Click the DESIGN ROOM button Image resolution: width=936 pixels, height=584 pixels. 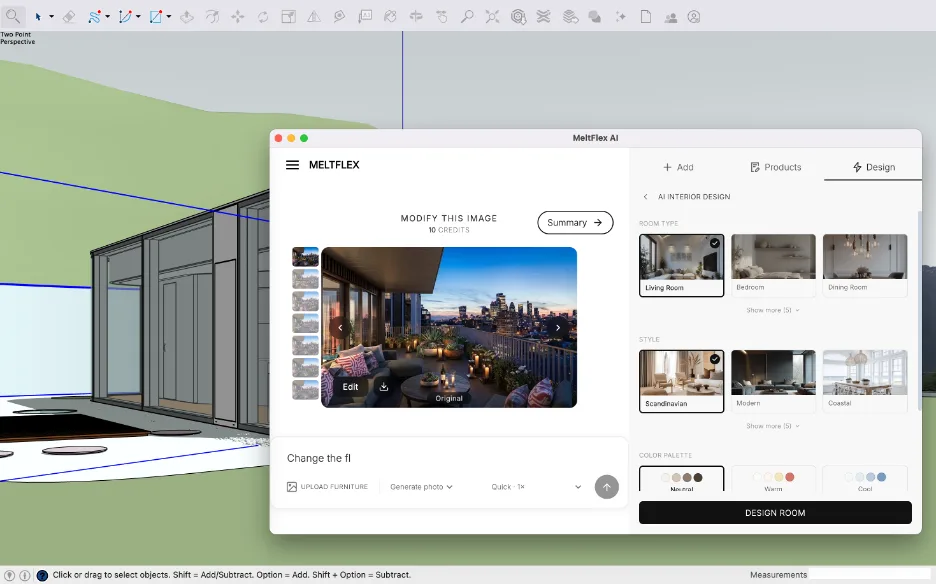click(775, 512)
